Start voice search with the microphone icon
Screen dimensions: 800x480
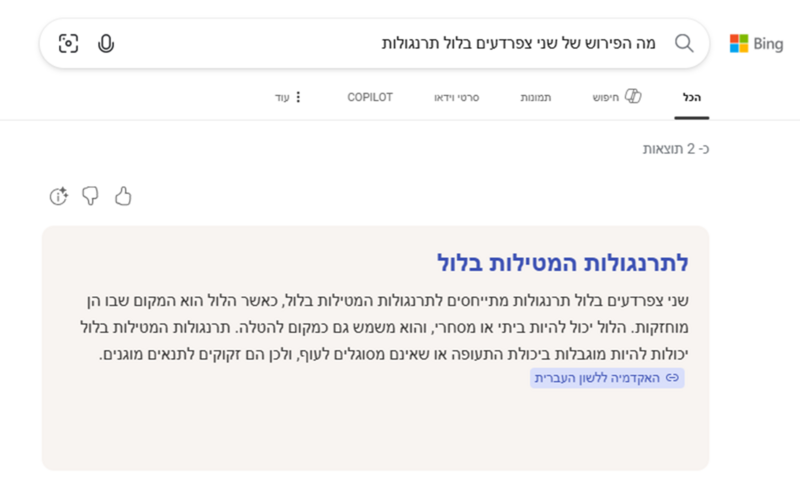coord(106,44)
